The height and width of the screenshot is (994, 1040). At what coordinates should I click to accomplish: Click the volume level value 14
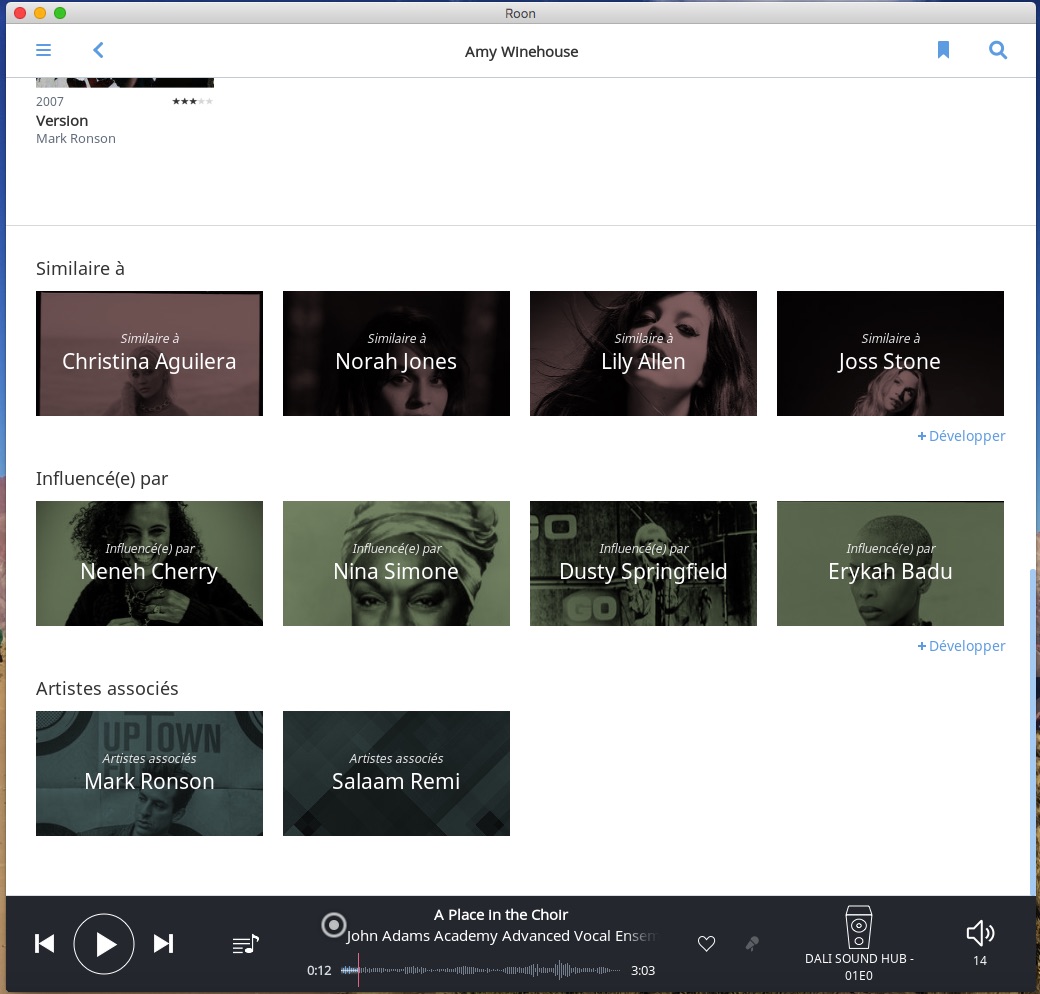pos(980,960)
